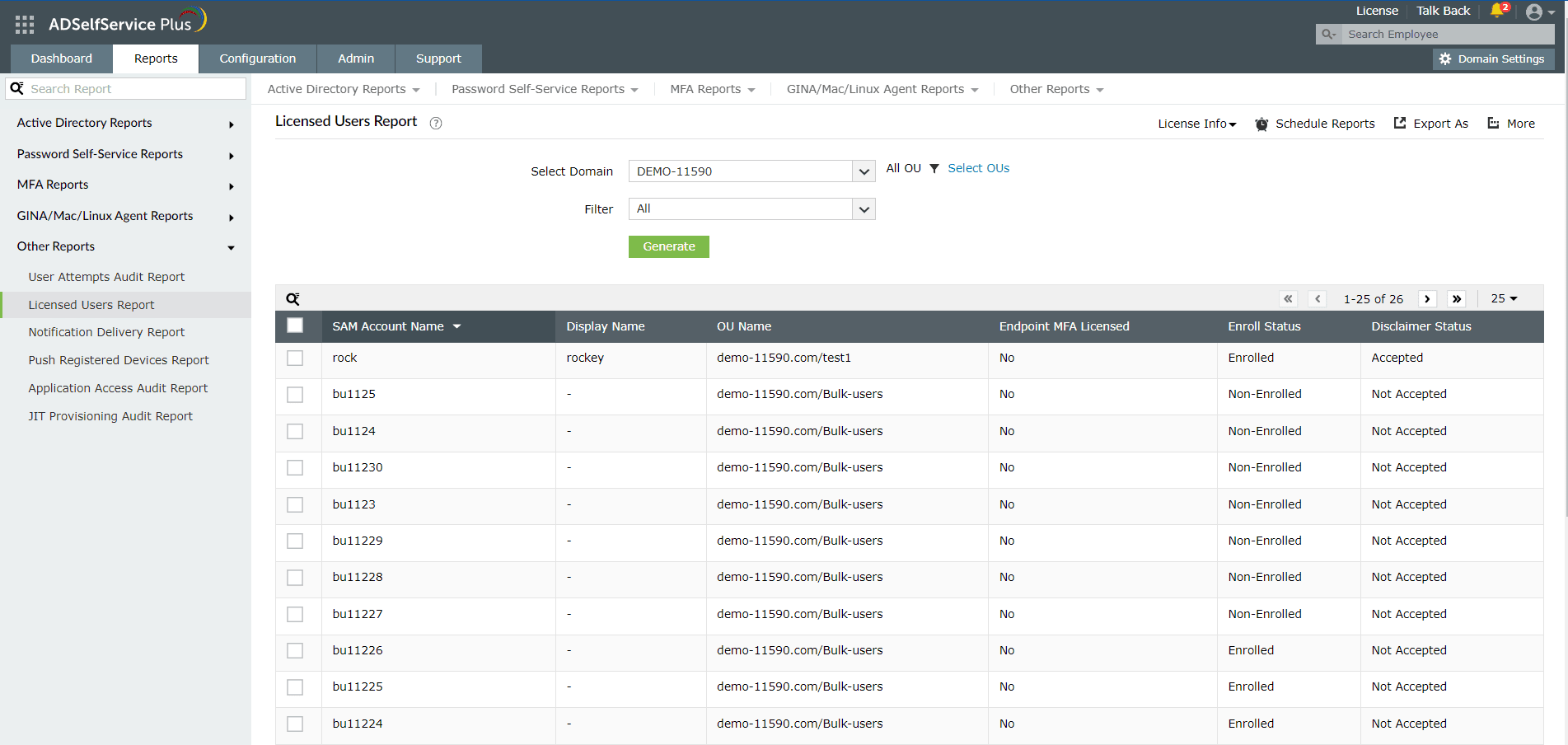
Task: Open the user account avatar menu
Action: [1539, 12]
